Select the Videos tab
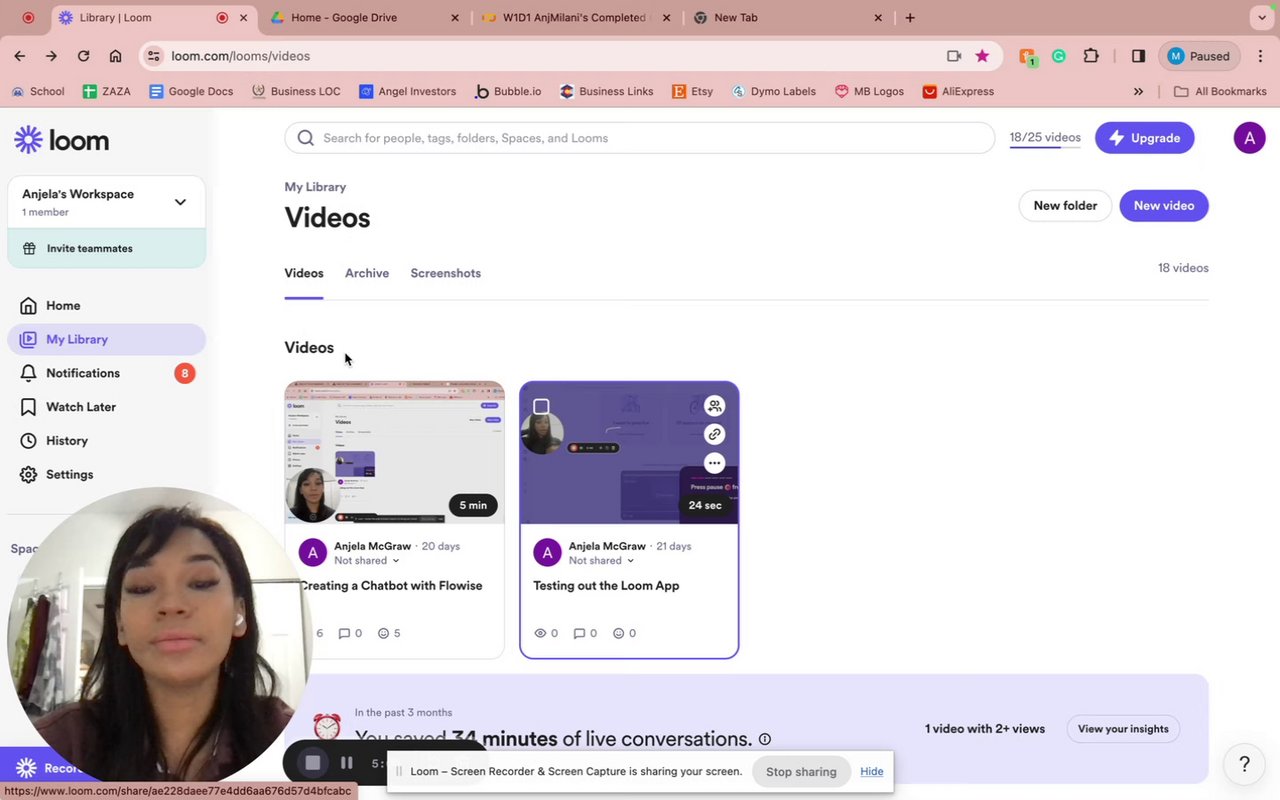Viewport: 1280px width, 800px height. 304,273
